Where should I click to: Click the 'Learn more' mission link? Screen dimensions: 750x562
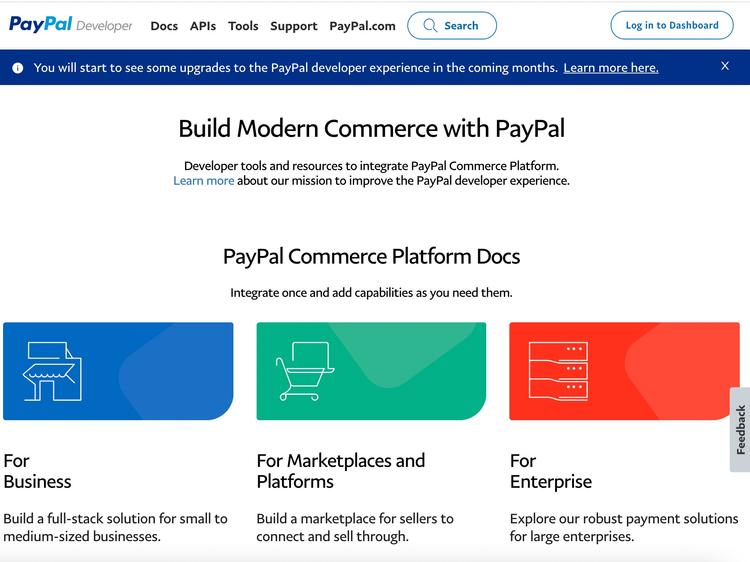click(x=204, y=181)
